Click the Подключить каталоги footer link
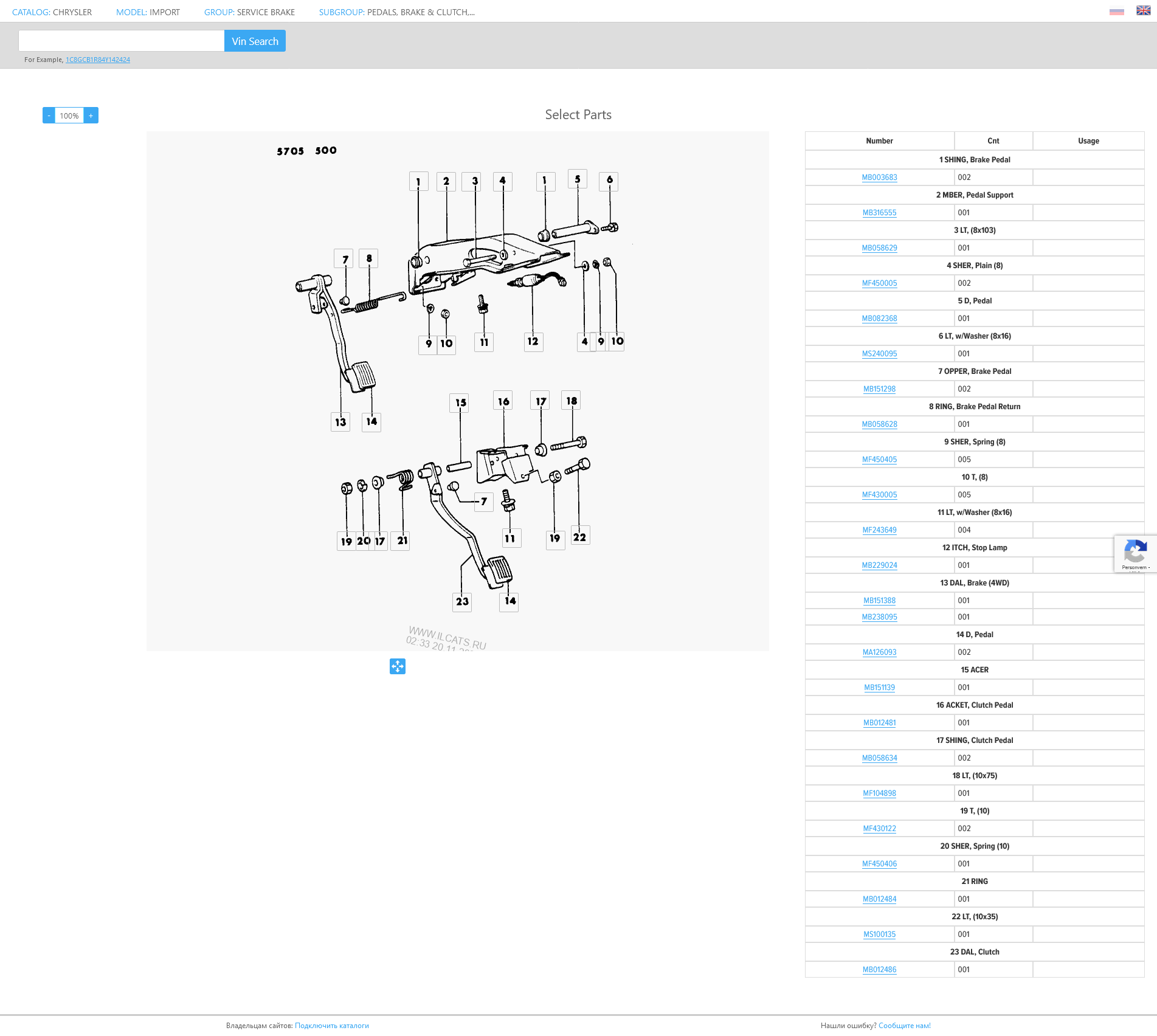The width and height of the screenshot is (1157, 1036). pos(332,1026)
